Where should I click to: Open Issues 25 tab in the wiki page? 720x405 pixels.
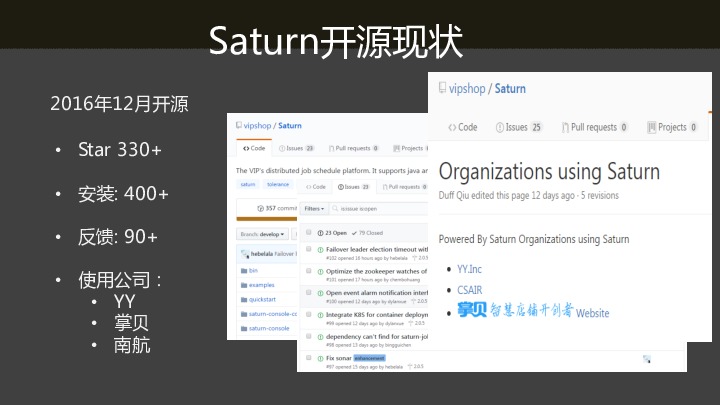pos(518,127)
